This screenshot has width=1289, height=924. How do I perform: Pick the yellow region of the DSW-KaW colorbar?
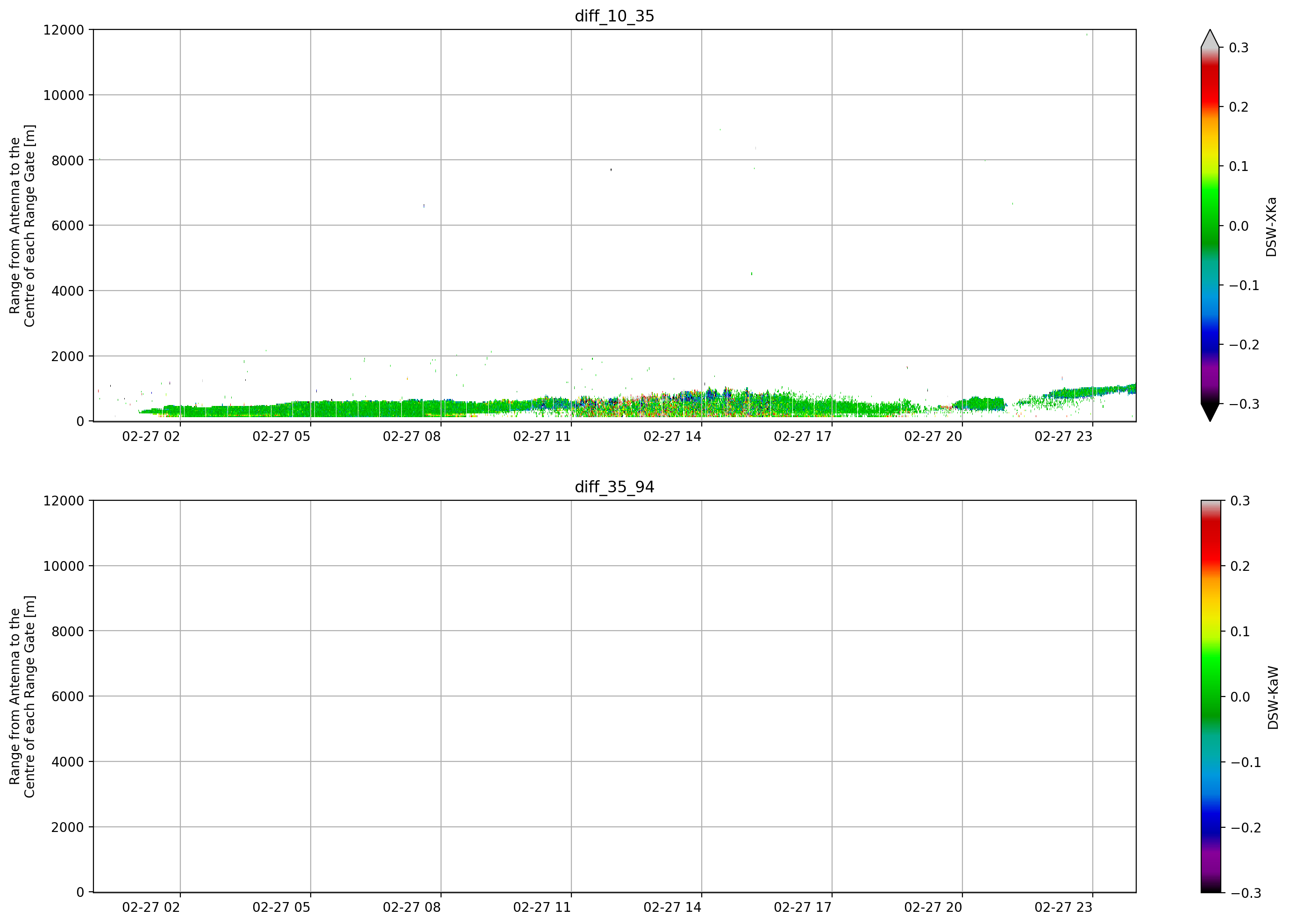(x=1210, y=614)
